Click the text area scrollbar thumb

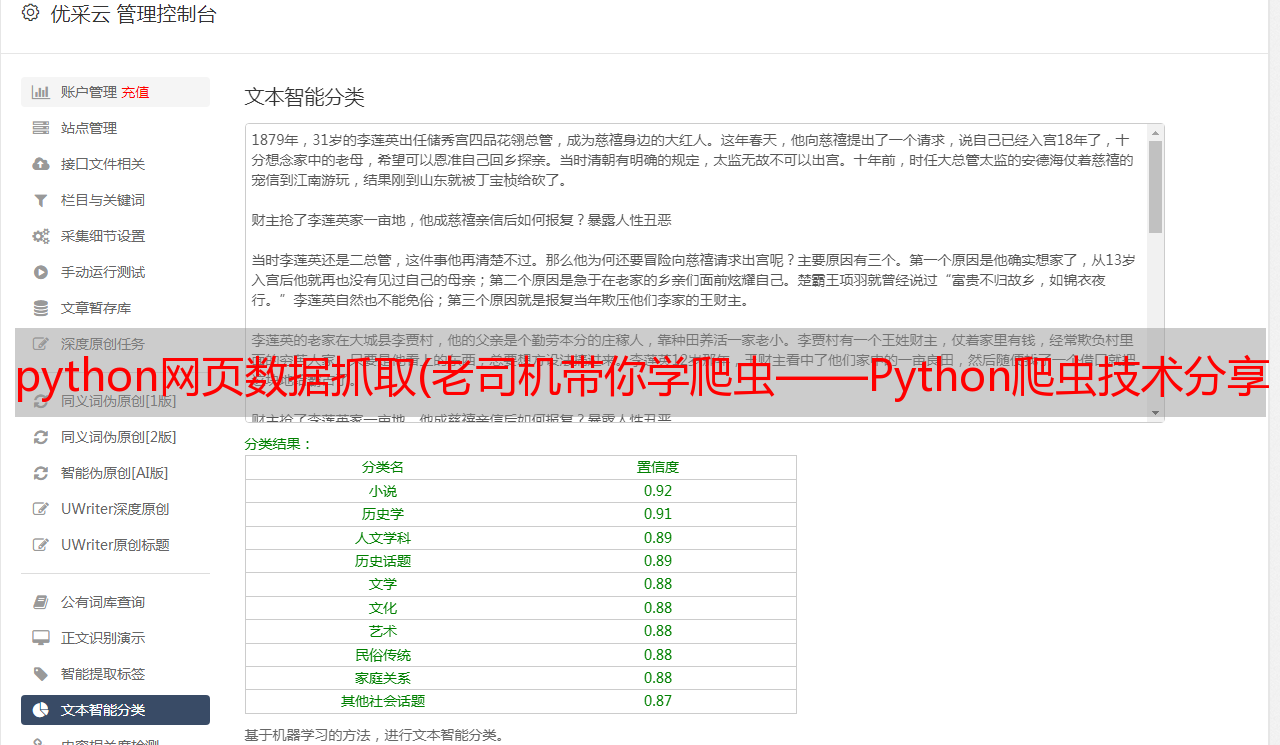(1155, 186)
